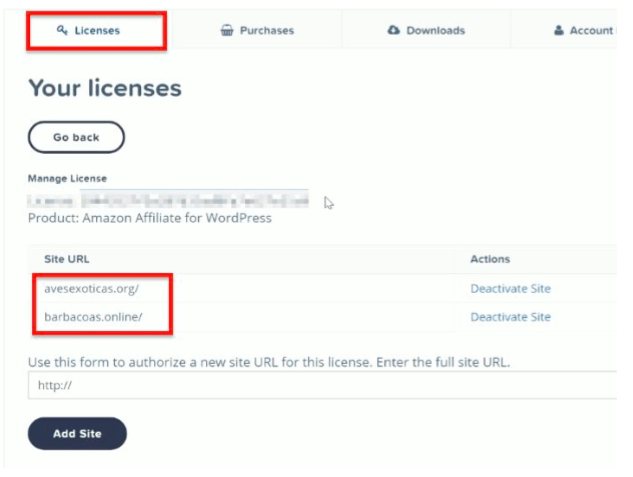Screen dimensions: 633x477
Task: Switch to the Licenses tab label
Action: pyautogui.click(x=97, y=31)
